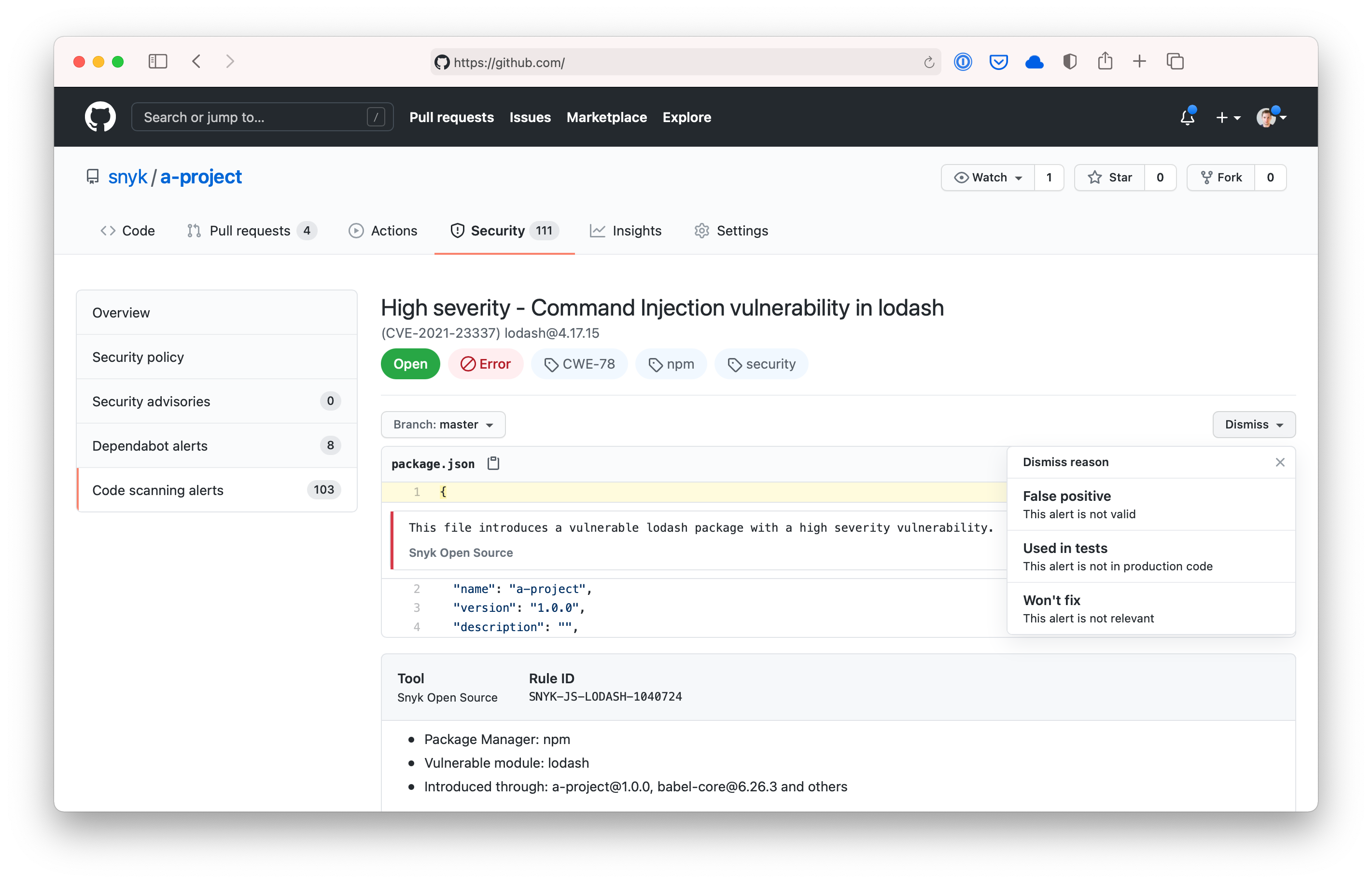The image size is (1372, 883).
Task: Expand the account avatar menu
Action: (1271, 117)
